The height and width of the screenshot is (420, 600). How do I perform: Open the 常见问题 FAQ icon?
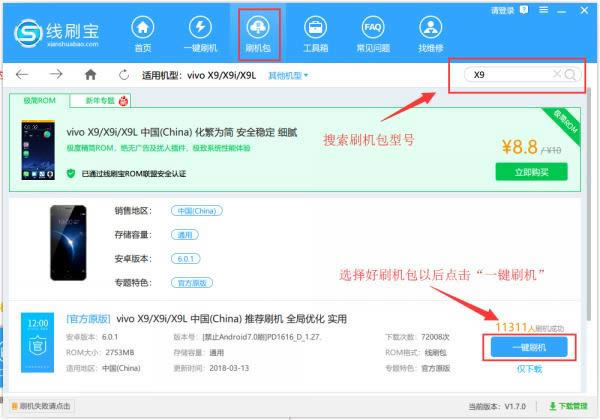pyautogui.click(x=373, y=28)
